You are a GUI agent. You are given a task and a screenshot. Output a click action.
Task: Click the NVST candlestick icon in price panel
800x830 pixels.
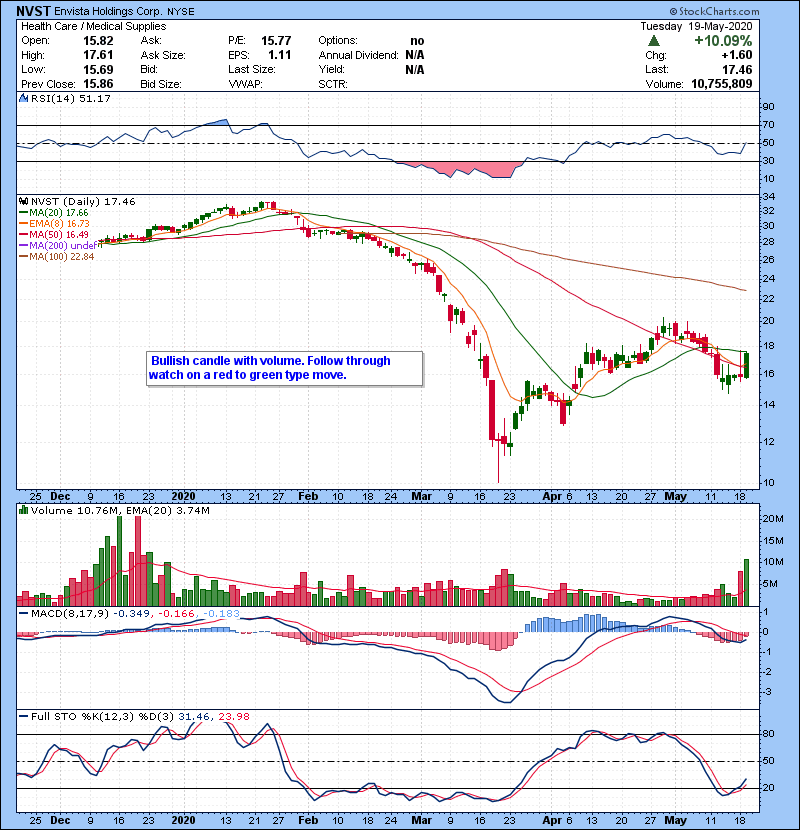click(23, 201)
